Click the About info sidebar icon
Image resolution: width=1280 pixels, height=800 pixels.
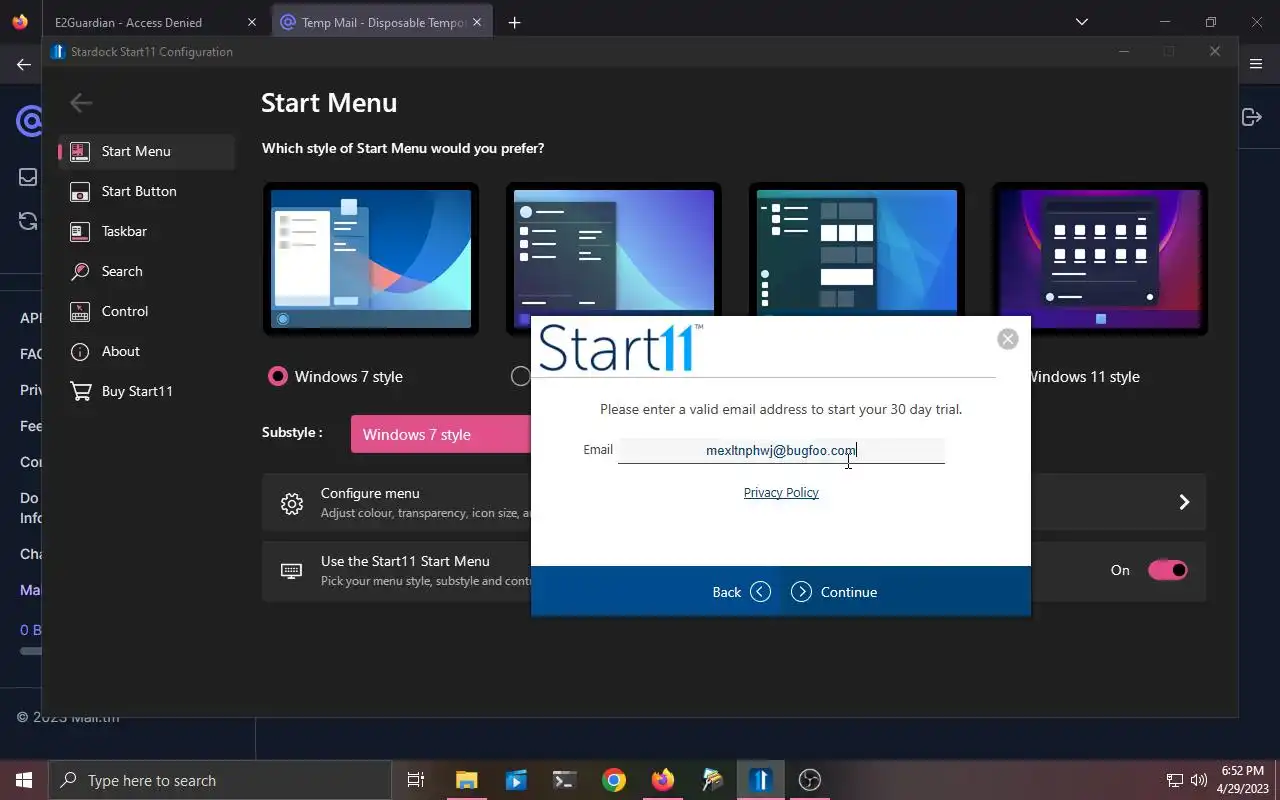tap(80, 351)
